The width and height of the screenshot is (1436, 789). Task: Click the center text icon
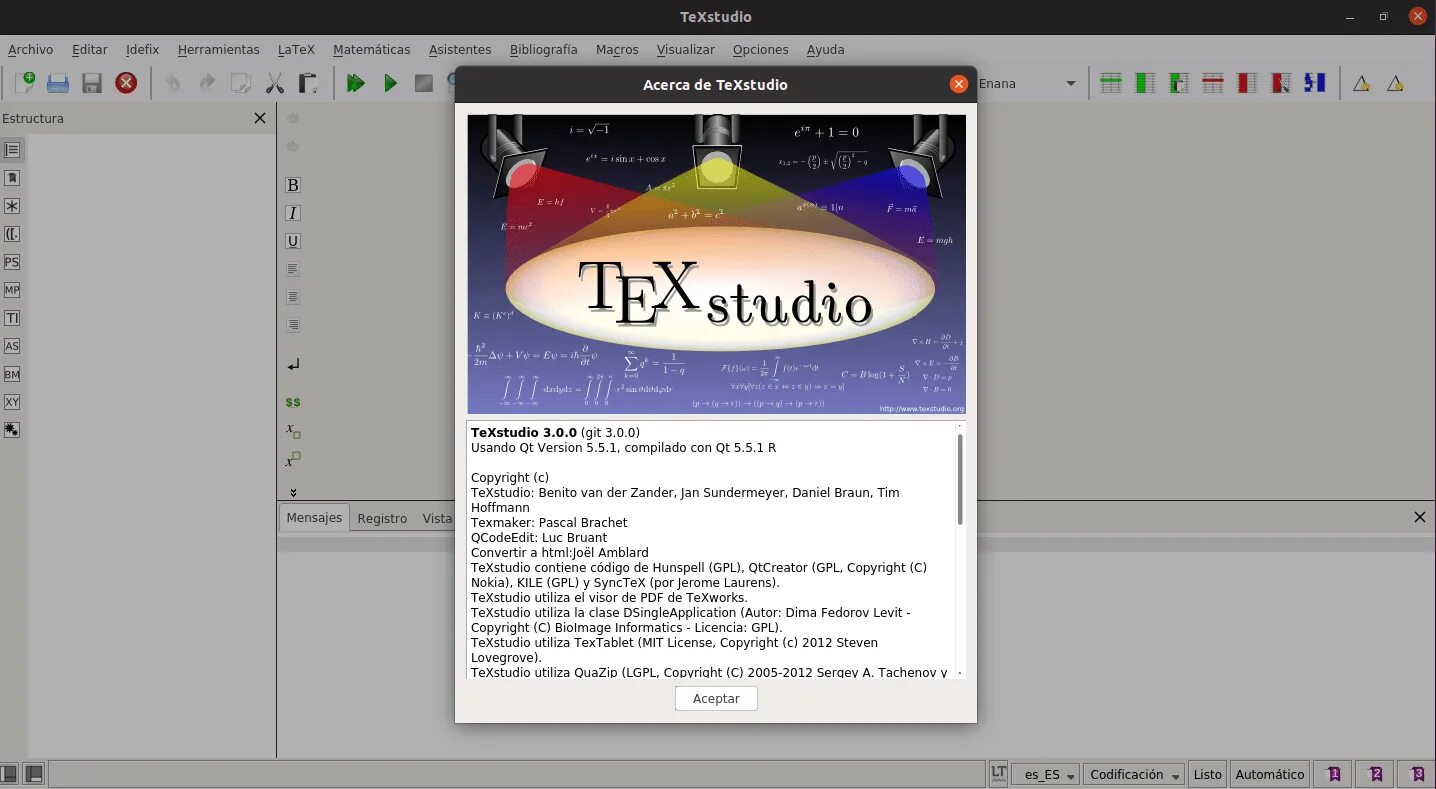pos(293,297)
